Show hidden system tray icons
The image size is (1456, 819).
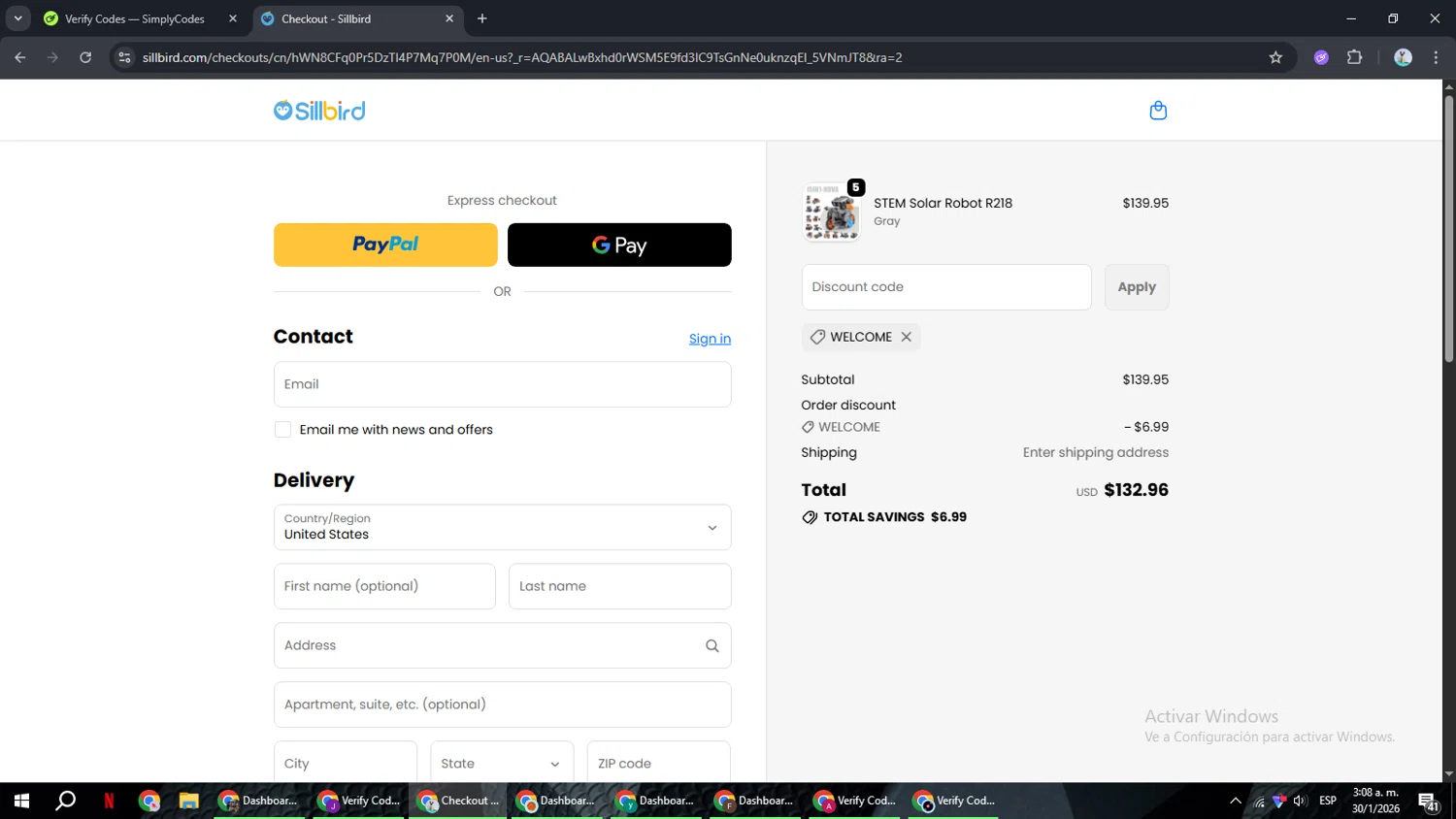pyautogui.click(x=1235, y=801)
